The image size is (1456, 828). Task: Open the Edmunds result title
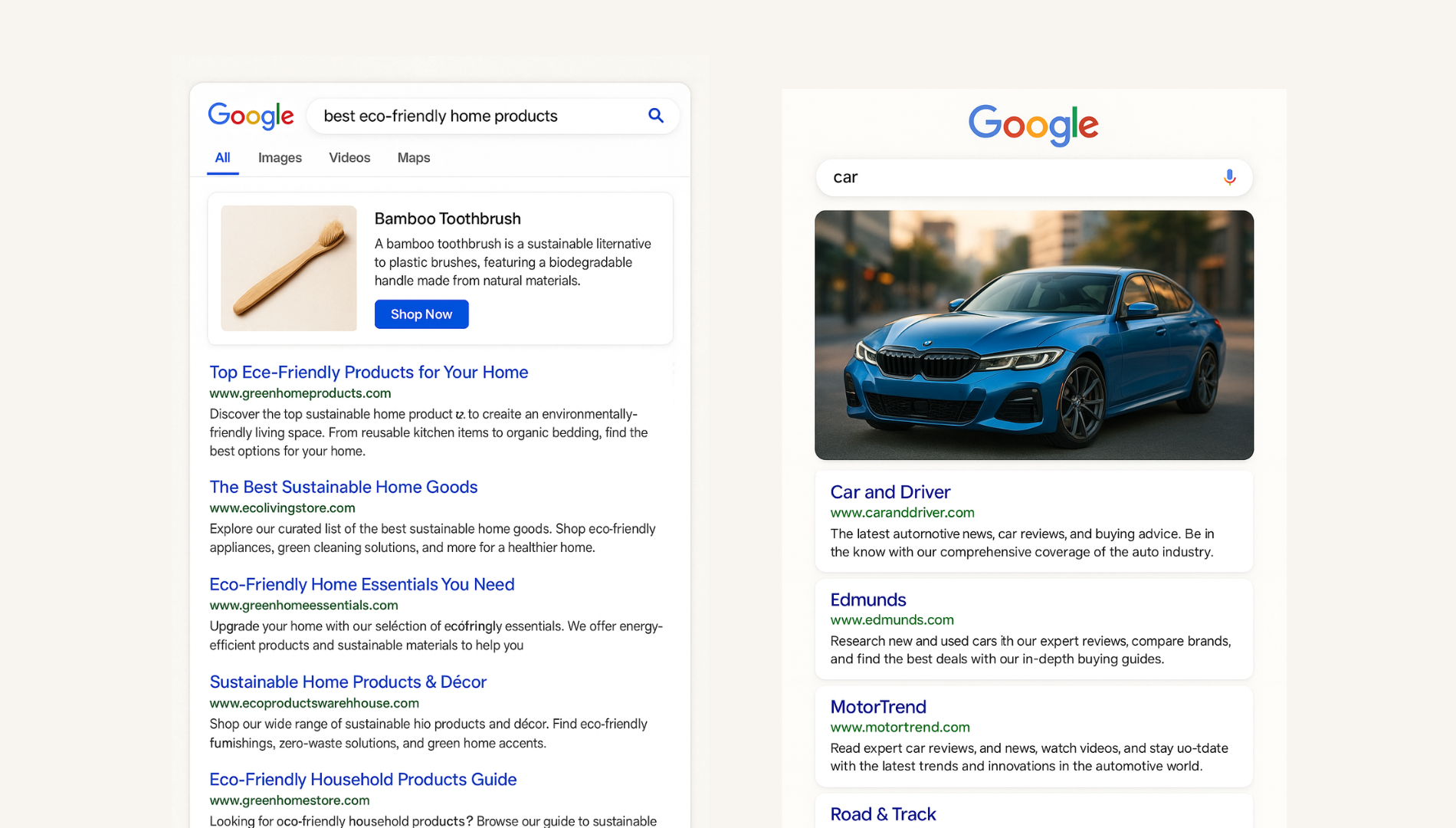point(867,600)
